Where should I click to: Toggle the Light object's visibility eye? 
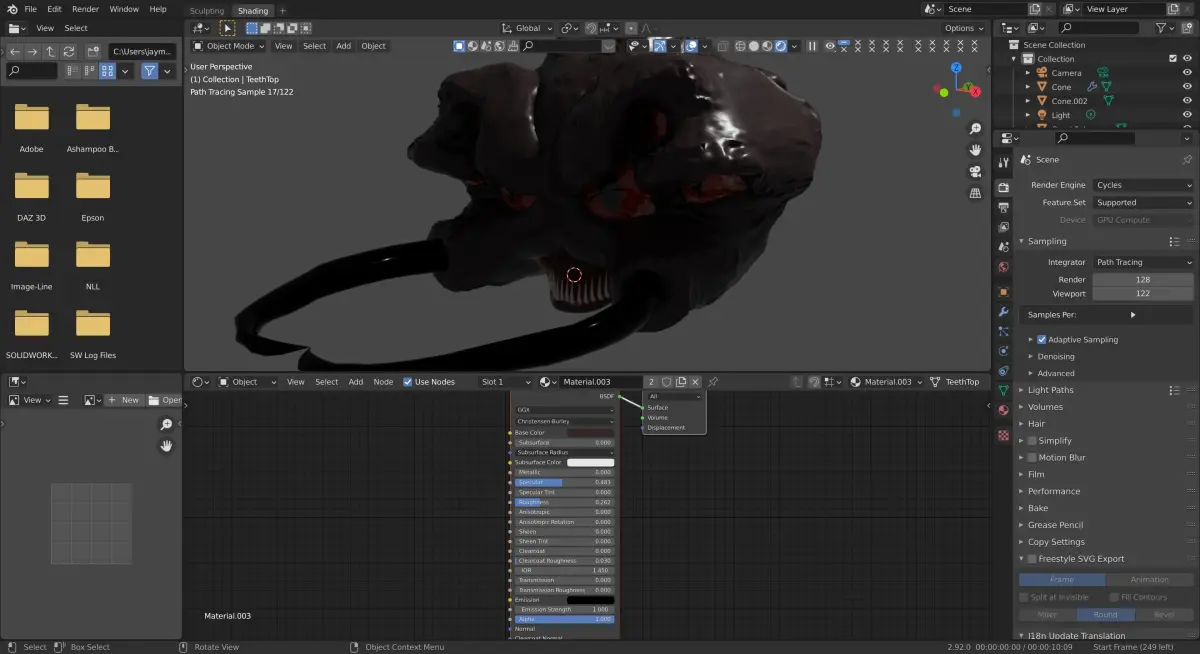pyautogui.click(x=1188, y=115)
